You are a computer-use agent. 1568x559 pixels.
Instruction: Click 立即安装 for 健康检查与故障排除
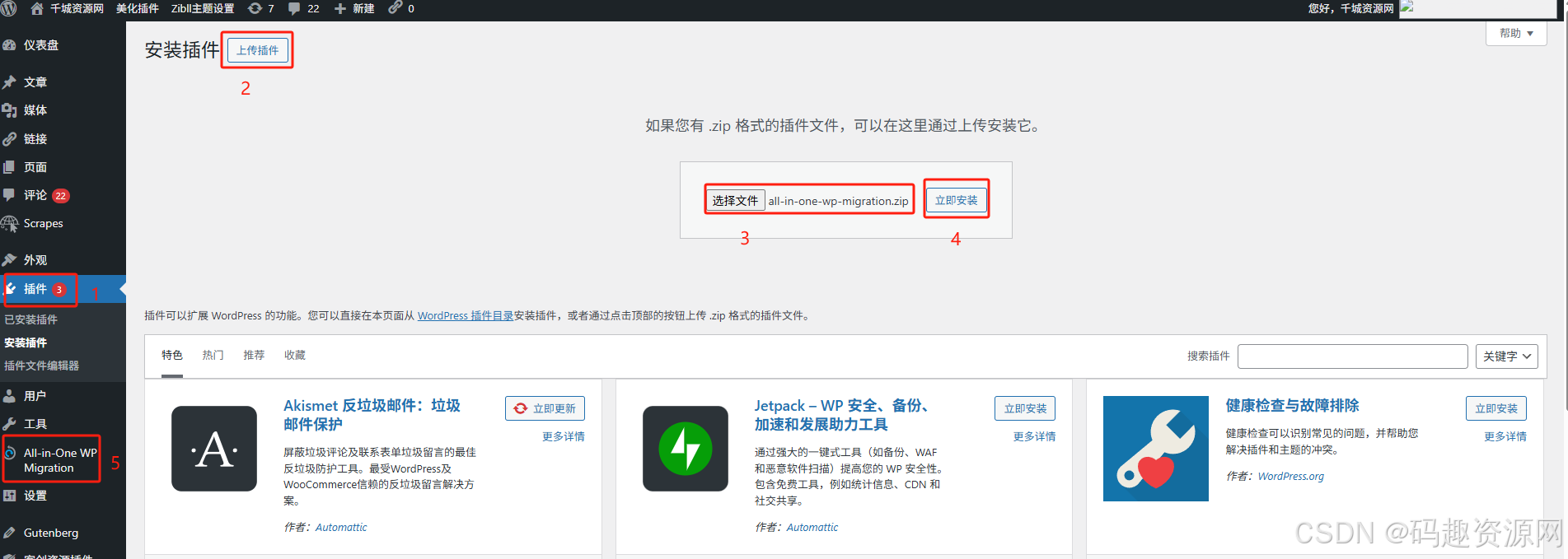pos(1496,408)
